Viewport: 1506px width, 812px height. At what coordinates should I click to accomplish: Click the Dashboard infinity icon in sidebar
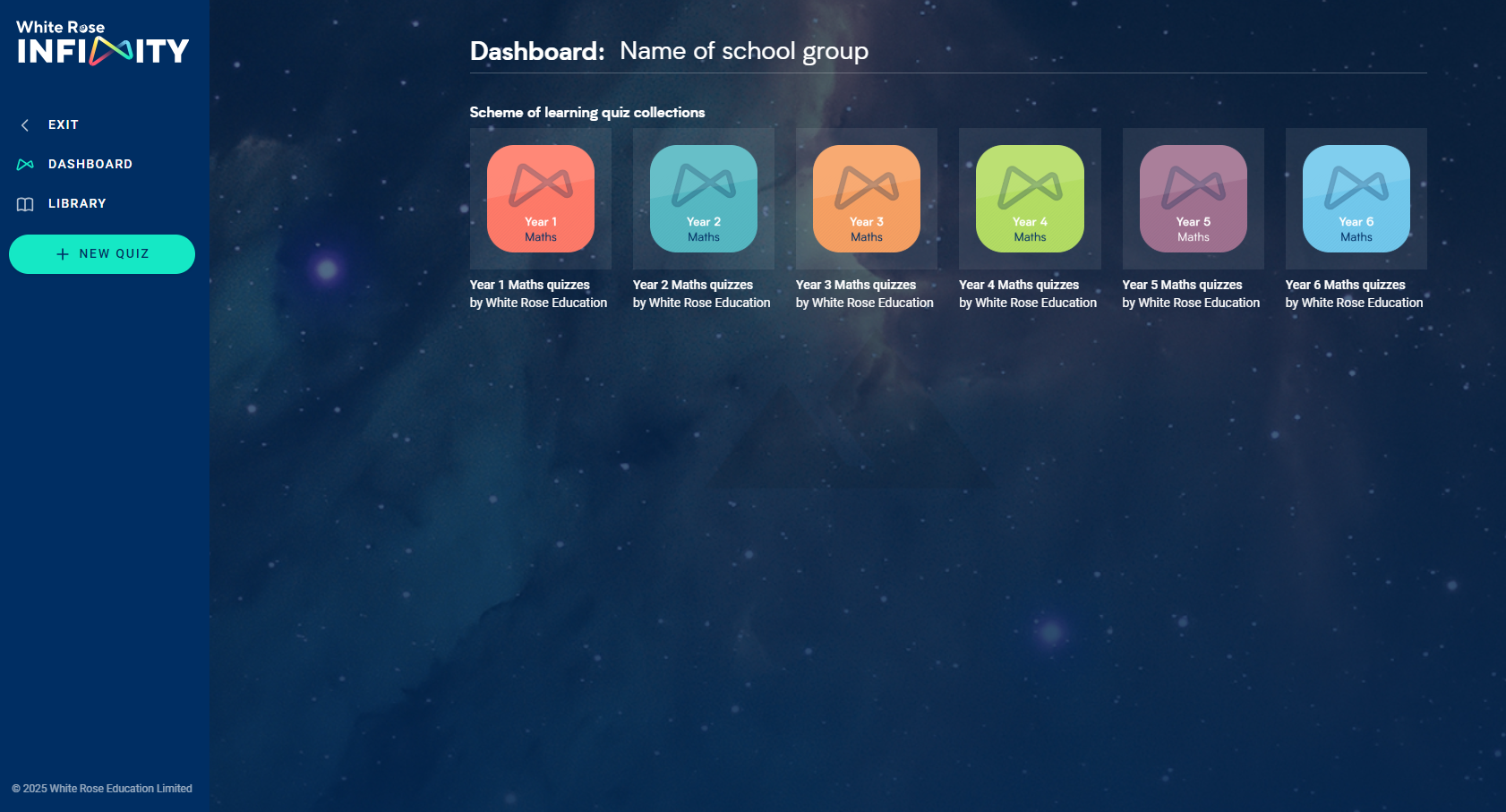[x=25, y=165]
